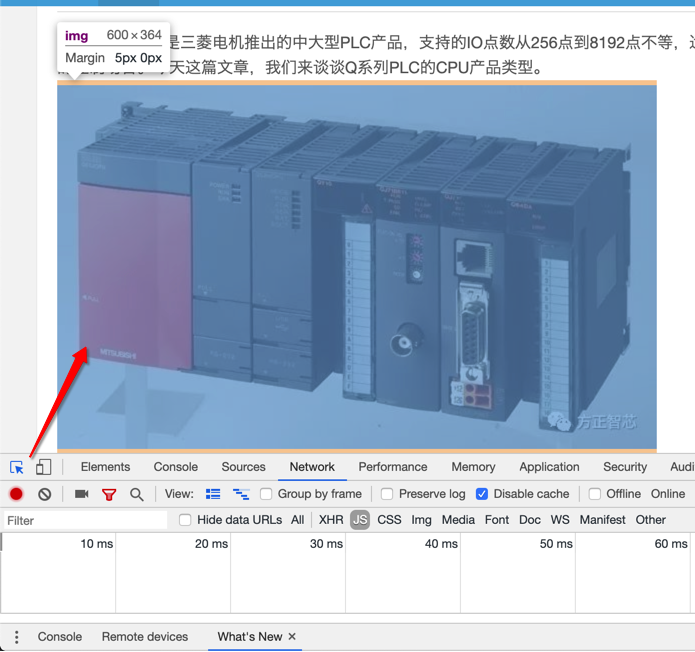Screen dimensions: 695x652
Task: Filter requests by All
Action: [x=297, y=520]
